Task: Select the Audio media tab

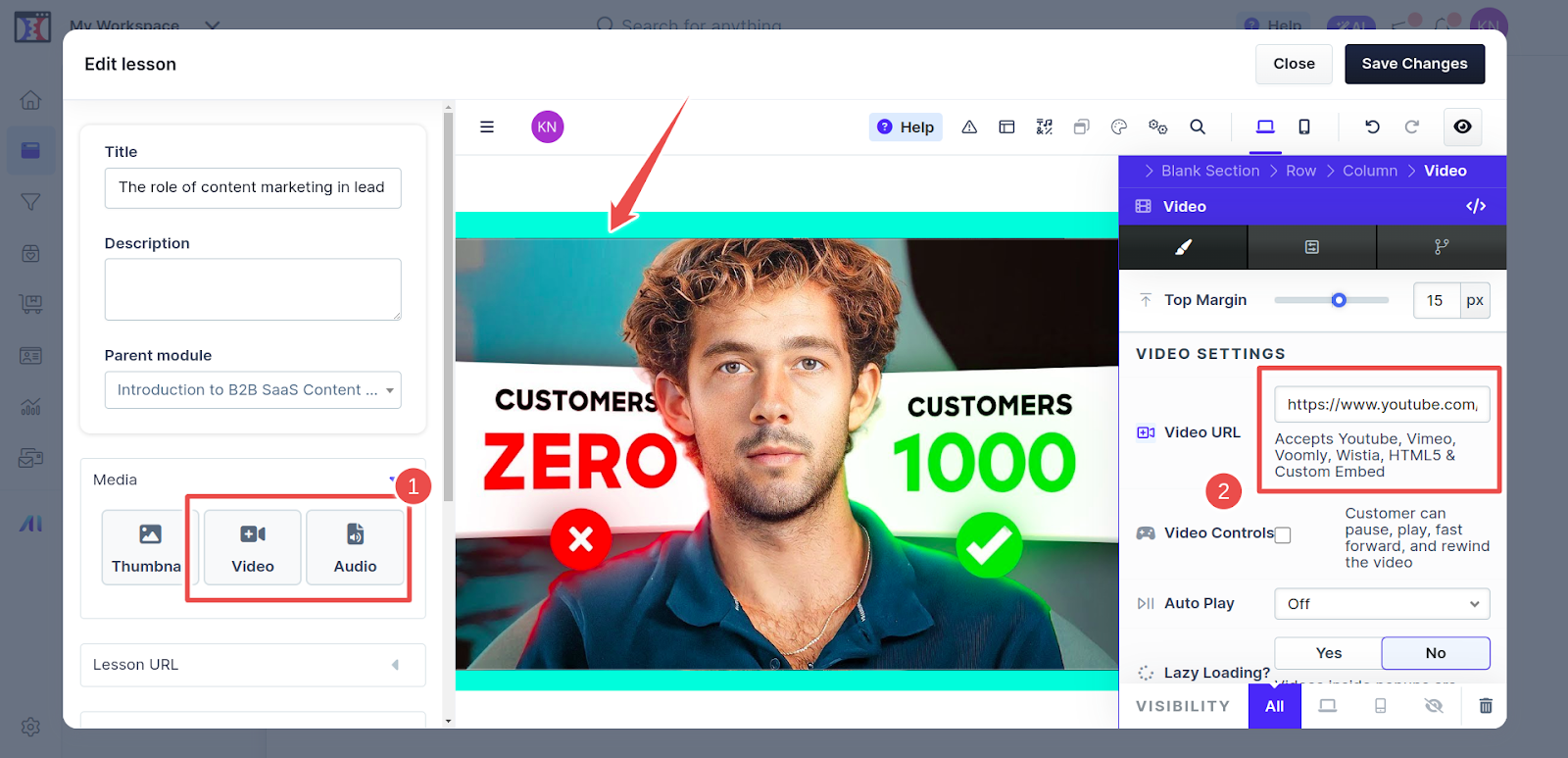Action: (355, 547)
